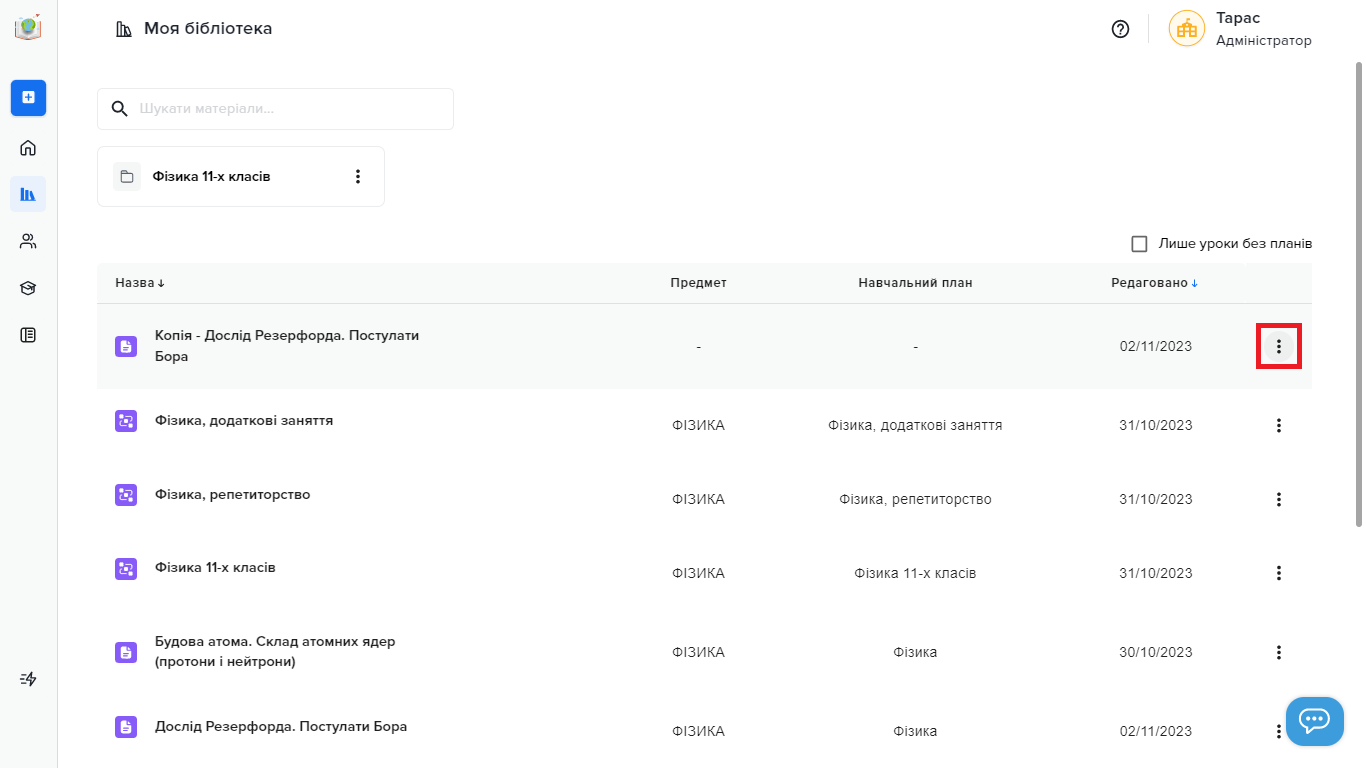The image size is (1366, 768).
Task: Open the table item titled Фізика 11-х класів
Action: [215, 568]
